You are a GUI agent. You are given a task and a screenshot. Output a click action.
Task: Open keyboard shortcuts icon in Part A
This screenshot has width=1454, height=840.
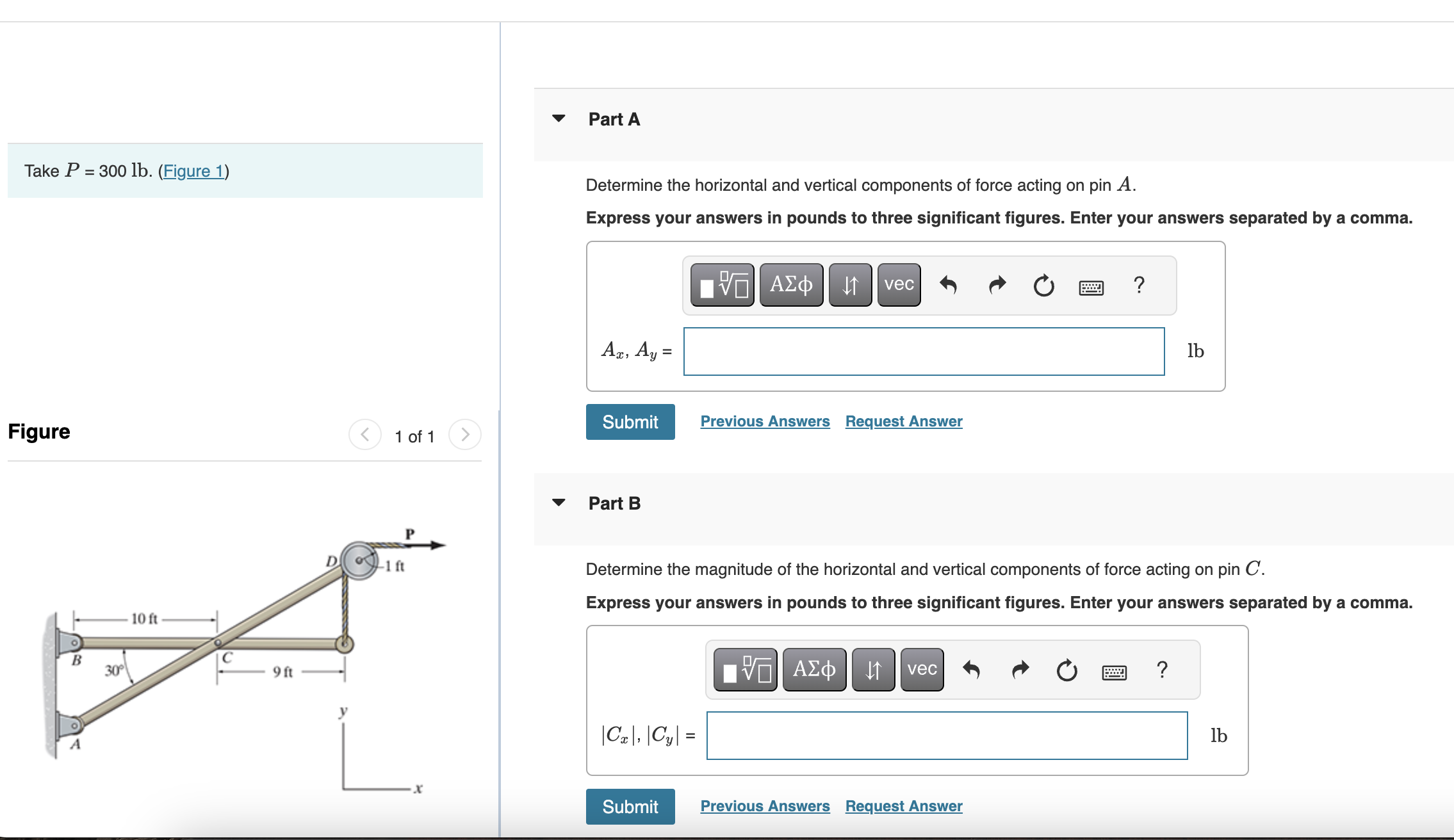[x=1091, y=287]
